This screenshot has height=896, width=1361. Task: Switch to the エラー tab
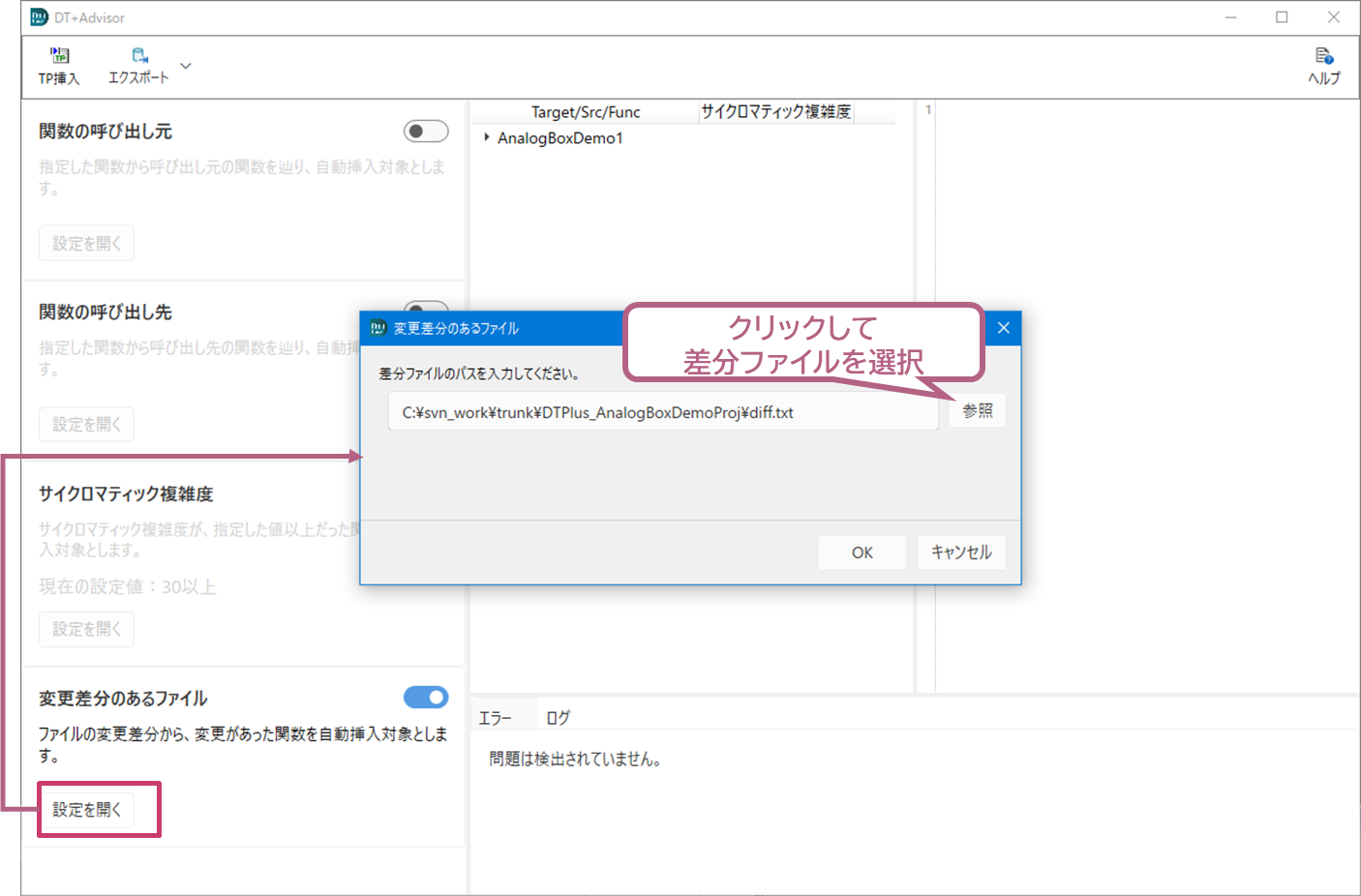(x=496, y=718)
